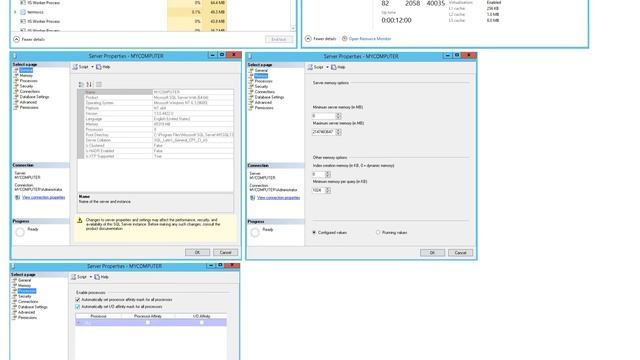Click the Minimum memory per query spinner
Screen dimensions: 640x360
pyautogui.click(x=328, y=190)
